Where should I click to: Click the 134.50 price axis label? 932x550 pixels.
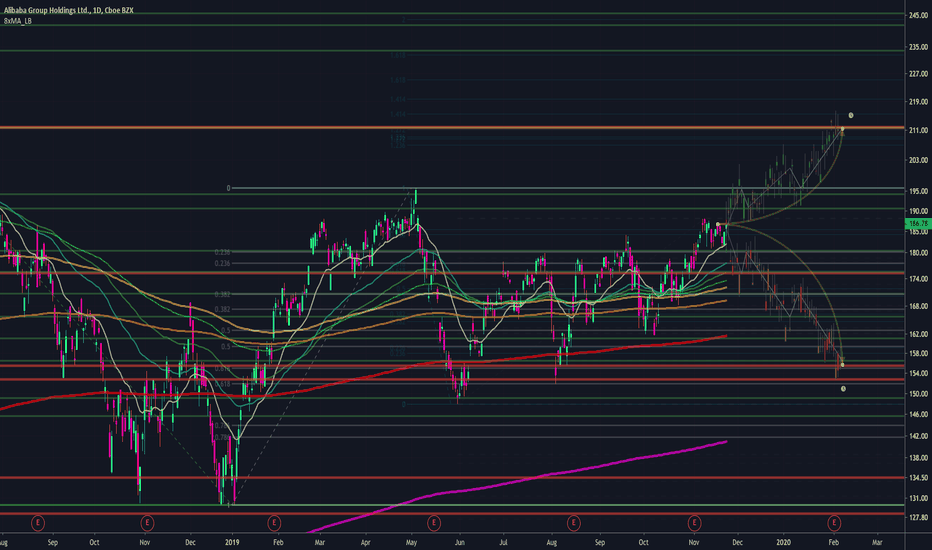click(918, 477)
